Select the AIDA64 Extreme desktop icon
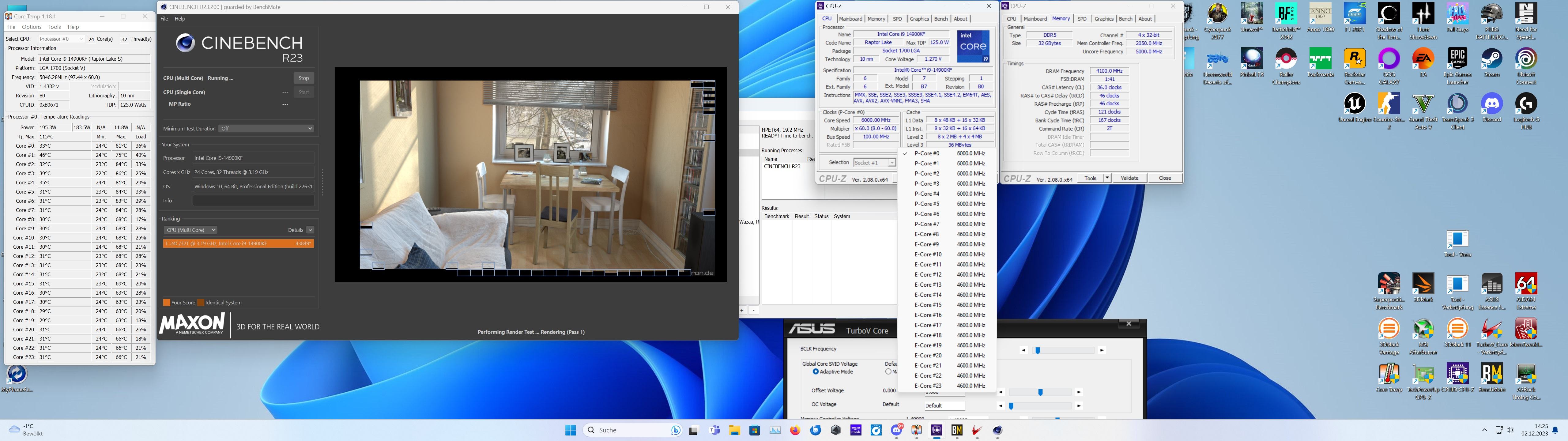The height and width of the screenshot is (441, 1568). [1526, 291]
